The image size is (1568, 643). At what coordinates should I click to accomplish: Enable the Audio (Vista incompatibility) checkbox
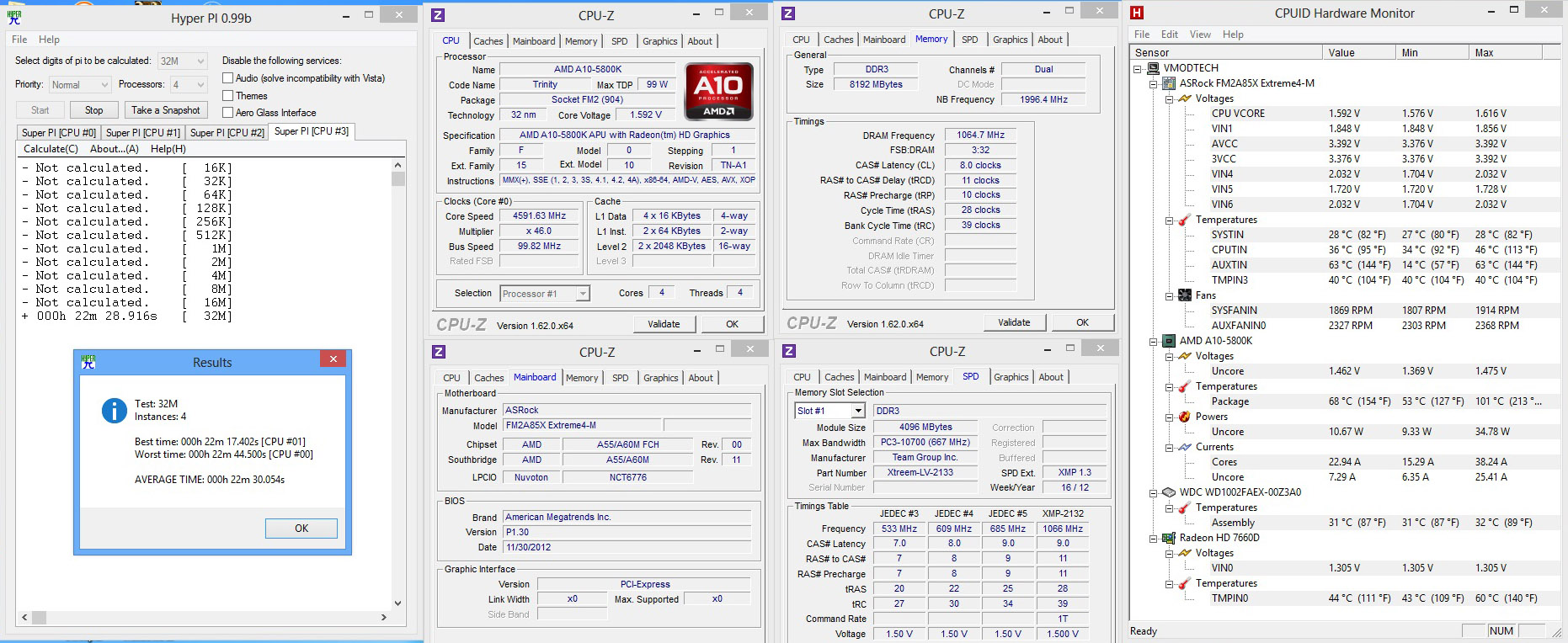[x=227, y=78]
